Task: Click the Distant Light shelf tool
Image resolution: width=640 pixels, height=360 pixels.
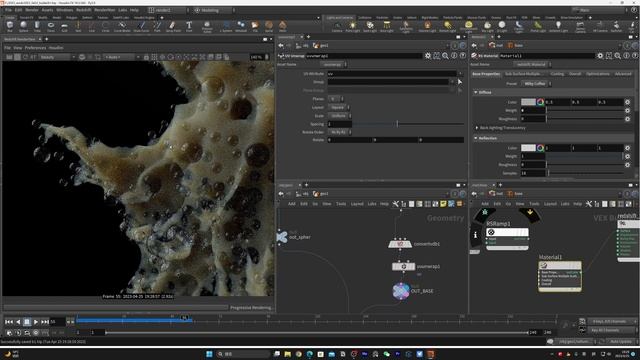Action: coord(447,27)
